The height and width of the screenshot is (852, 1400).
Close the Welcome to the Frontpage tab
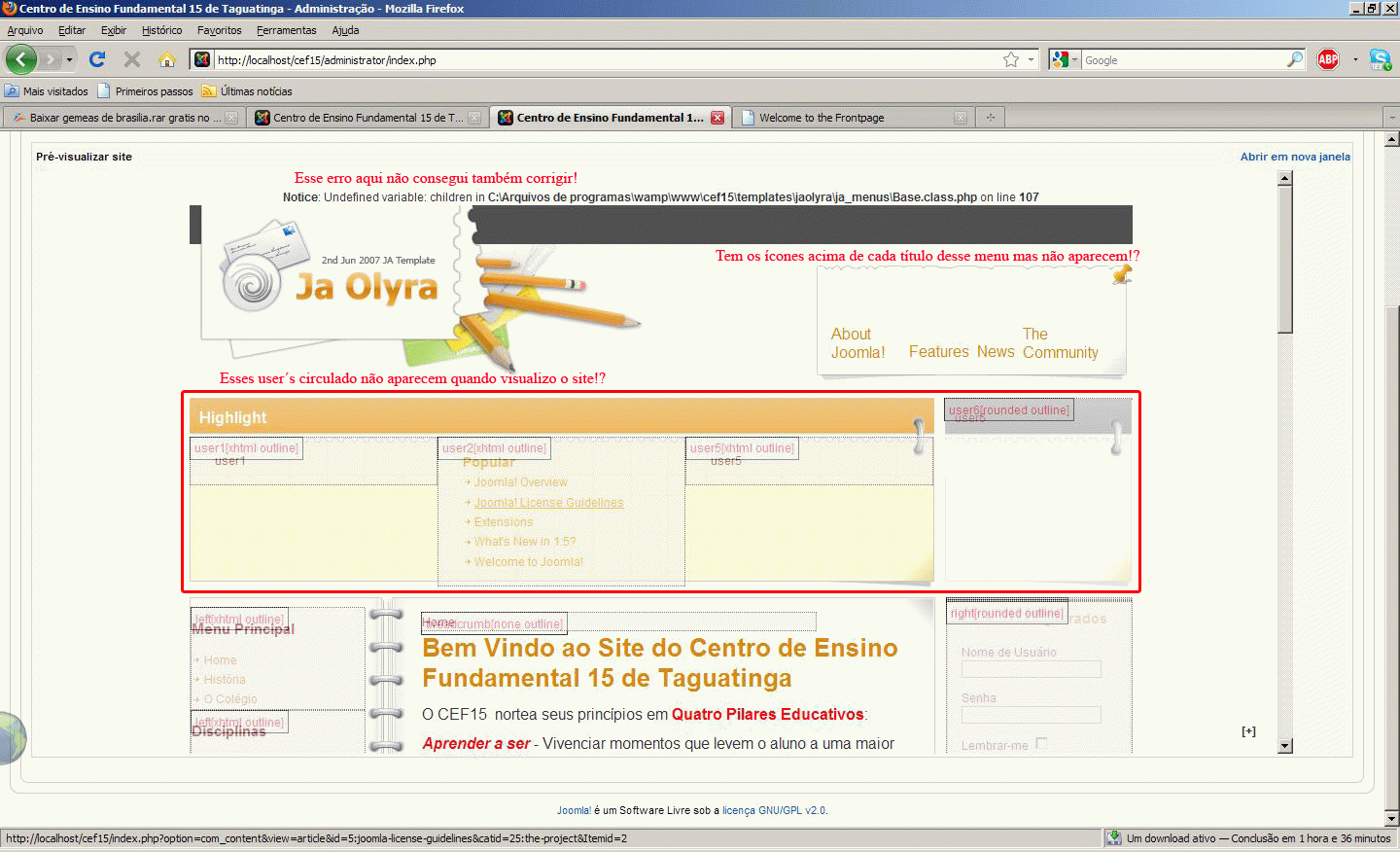pos(961,118)
